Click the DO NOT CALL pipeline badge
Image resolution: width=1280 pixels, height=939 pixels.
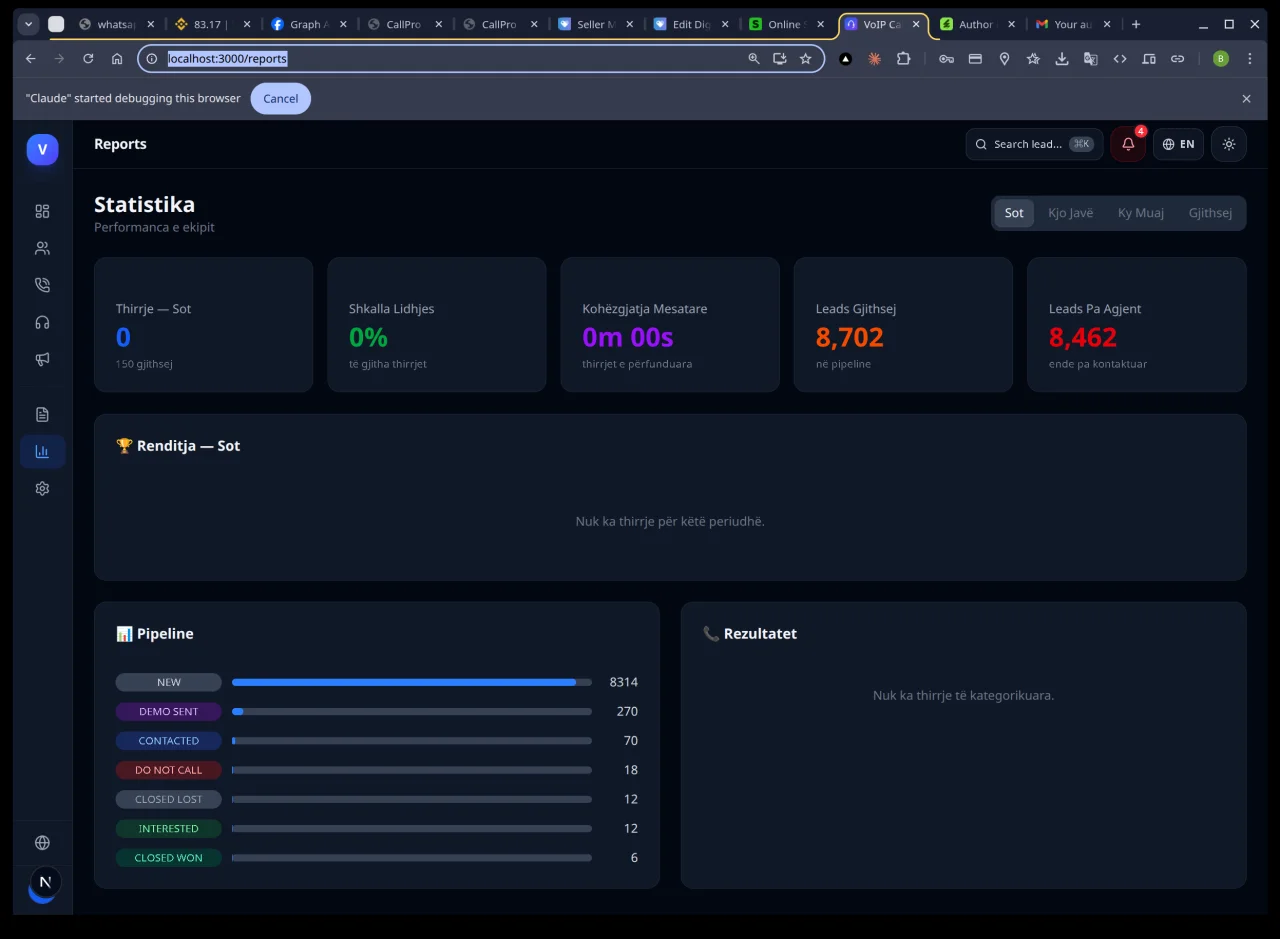pyautogui.click(x=169, y=770)
